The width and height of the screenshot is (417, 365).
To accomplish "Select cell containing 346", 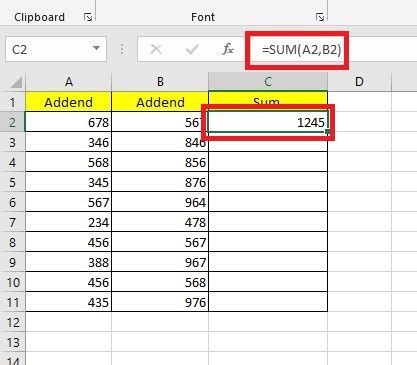I will point(68,142).
